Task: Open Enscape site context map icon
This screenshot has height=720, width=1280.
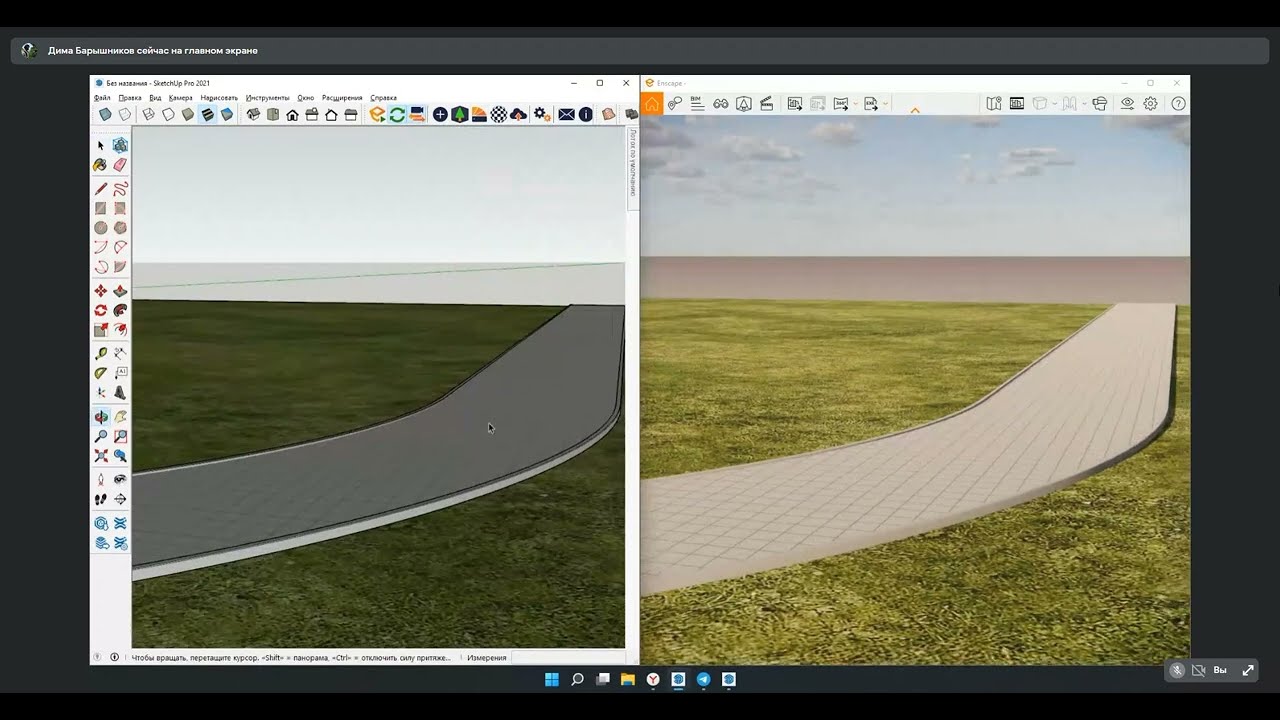Action: click(993, 103)
